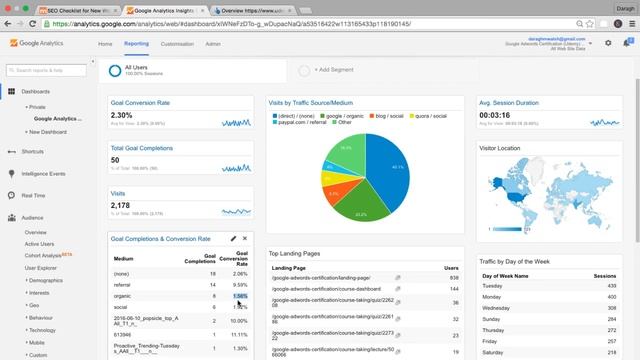Select the Google Analytics dashboard in sidebar
Viewport: 640px width, 360px height.
[58, 119]
